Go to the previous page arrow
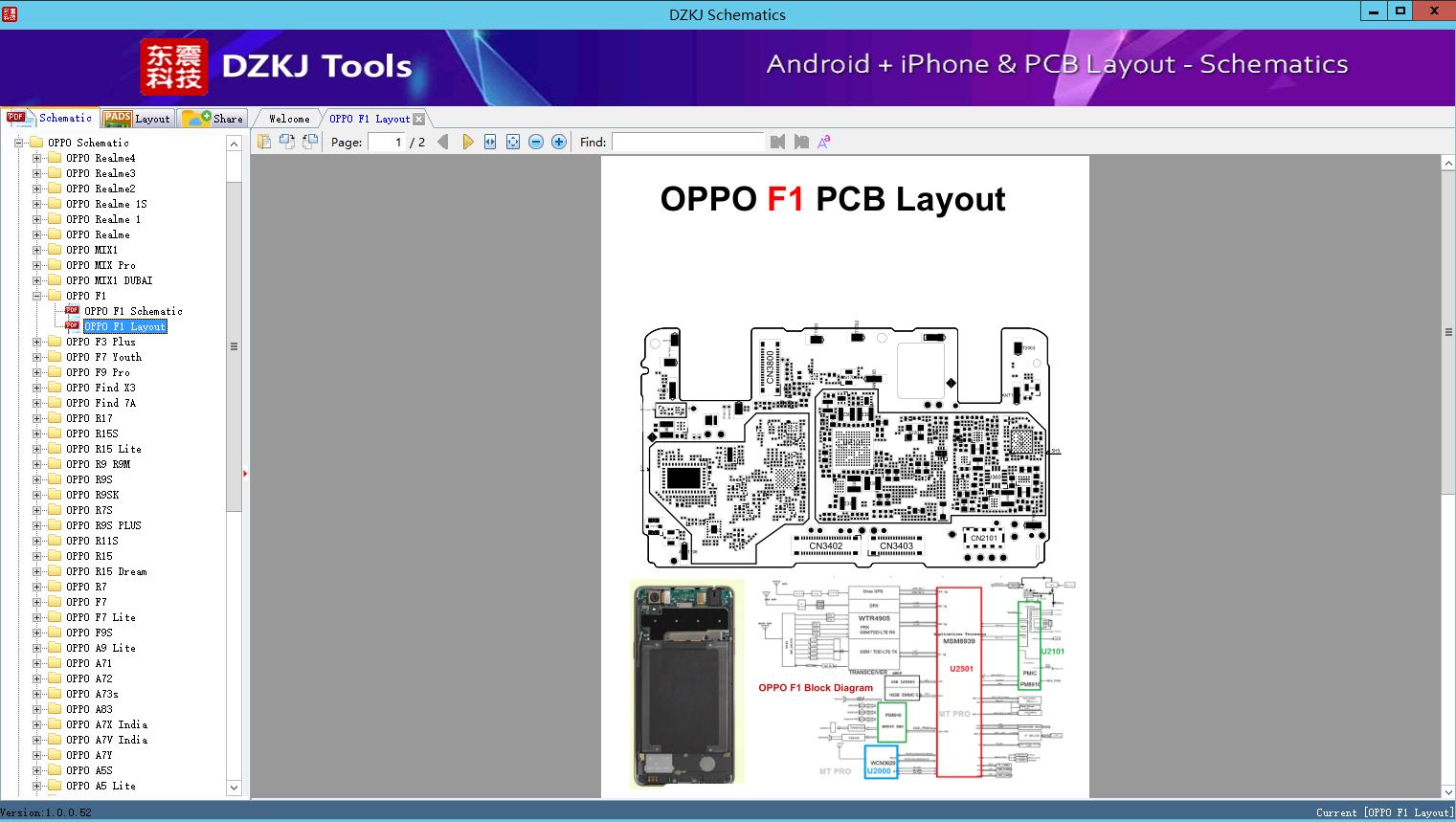Screen dimensions: 1456x822 point(443,142)
